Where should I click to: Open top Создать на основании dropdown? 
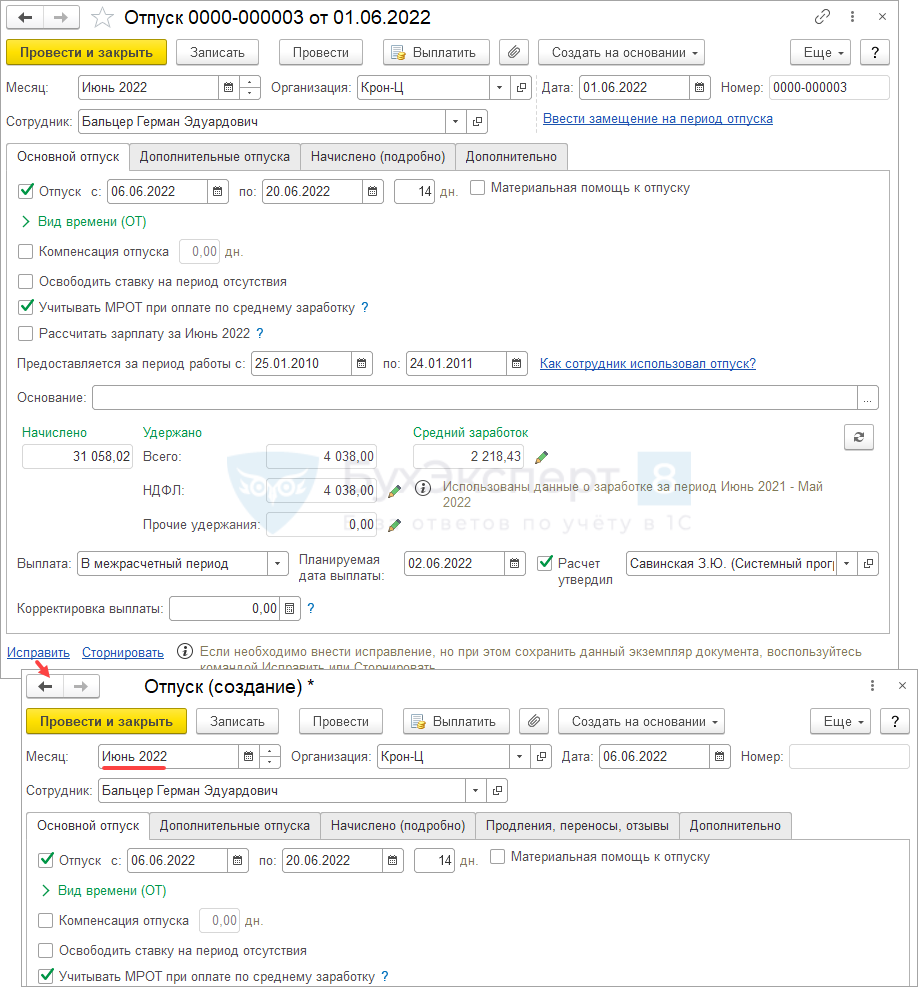pyautogui.click(x=620, y=52)
